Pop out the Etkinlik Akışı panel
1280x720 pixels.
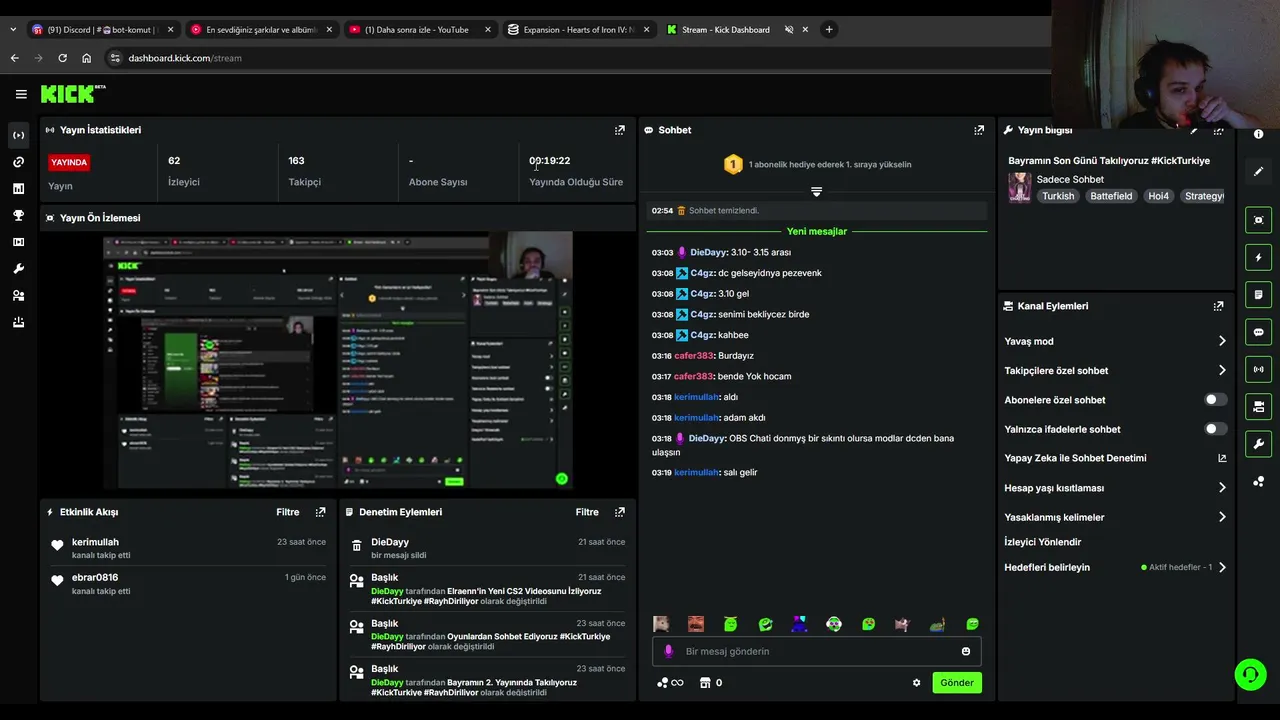(320, 512)
